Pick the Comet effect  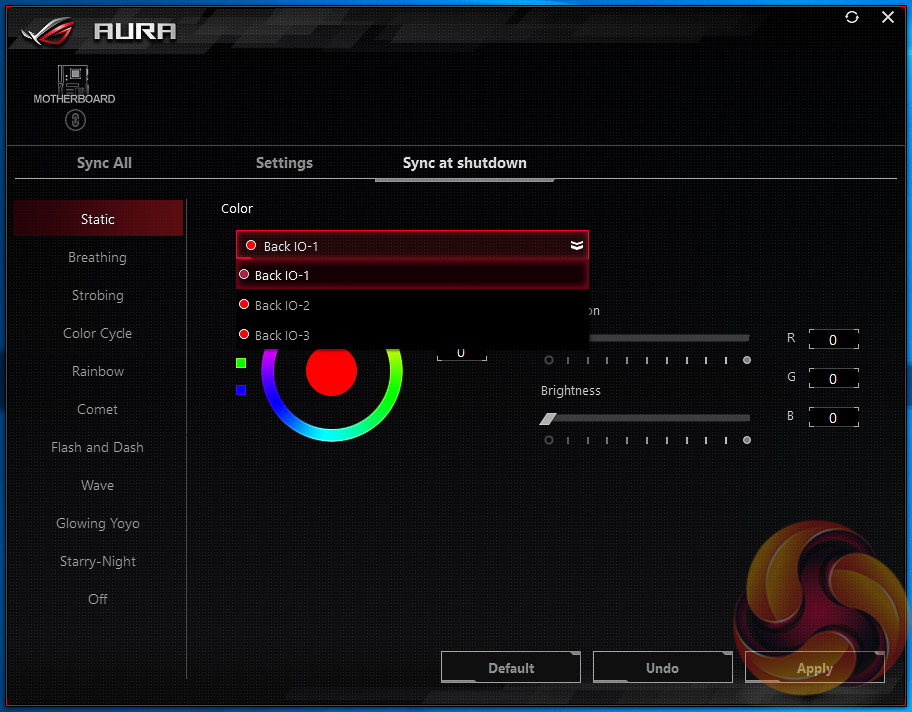(98, 409)
